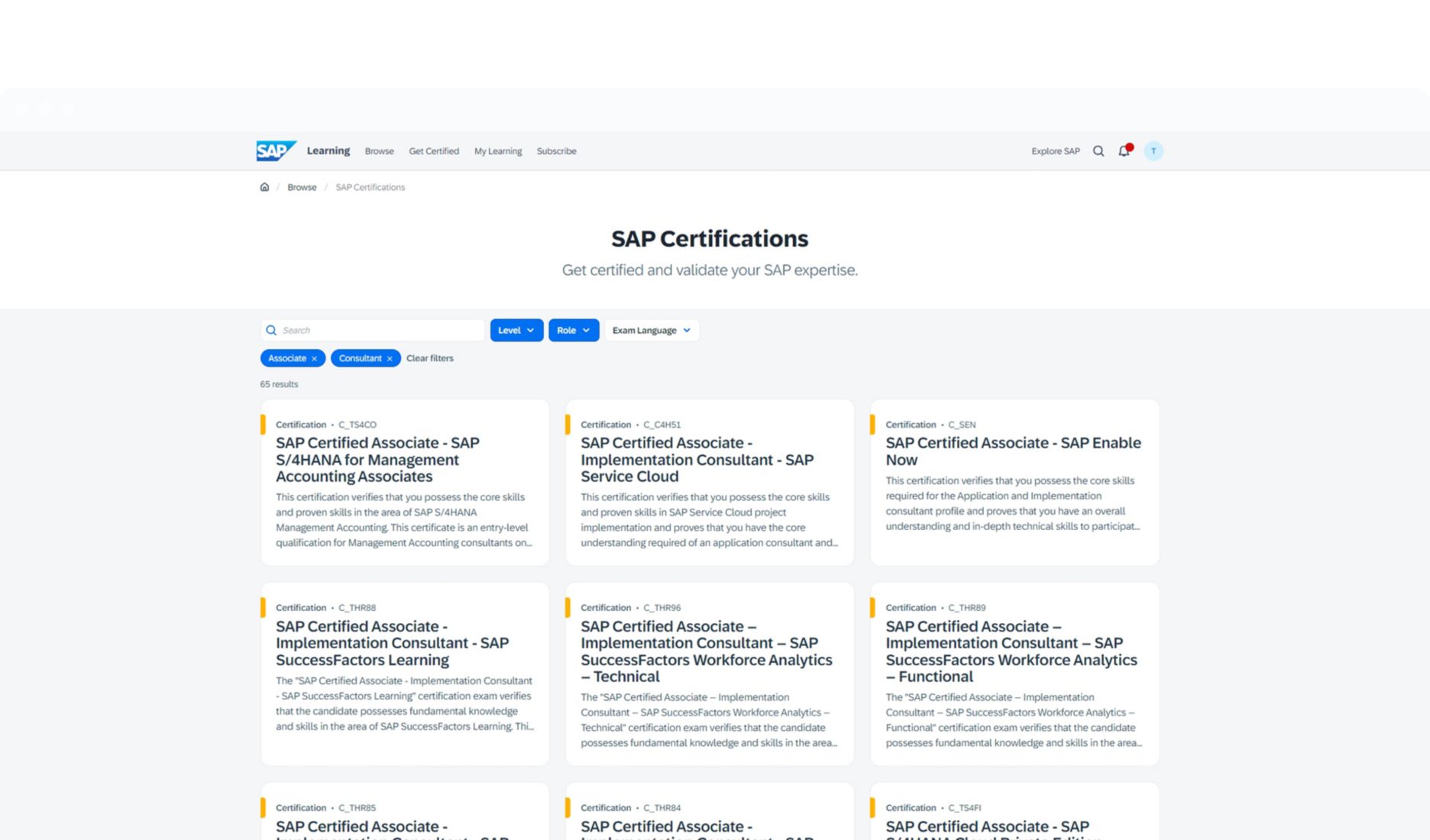The width and height of the screenshot is (1430, 840).
Task: Open the header search magnifier icon
Action: click(1098, 151)
